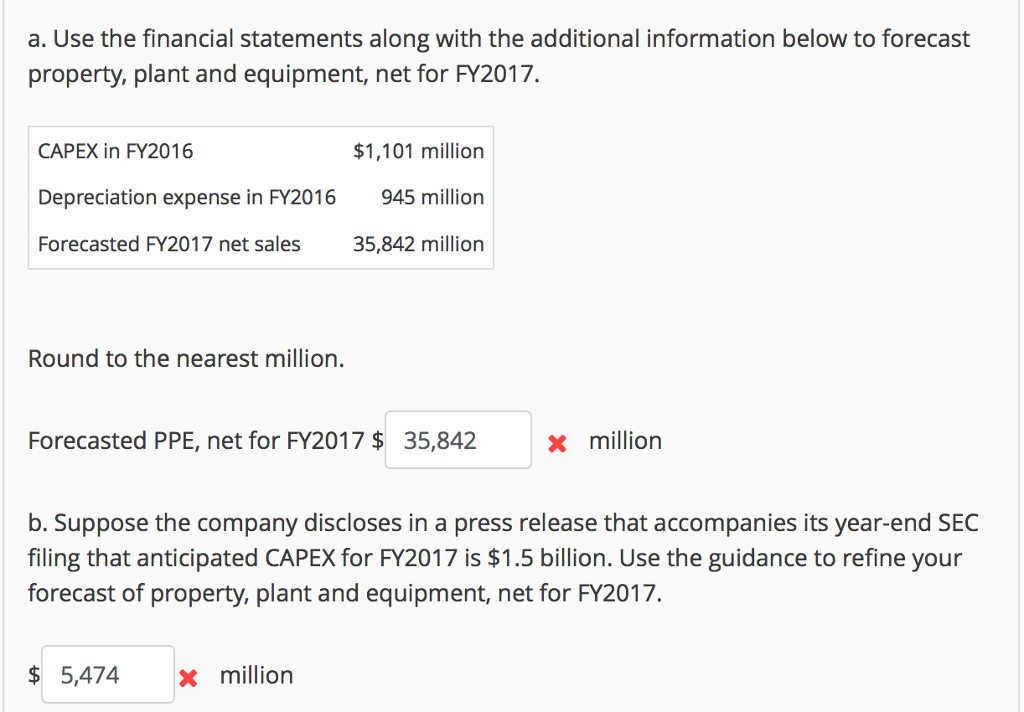1024x712 pixels.
Task: Click the $1,101 million table value
Action: (418, 151)
